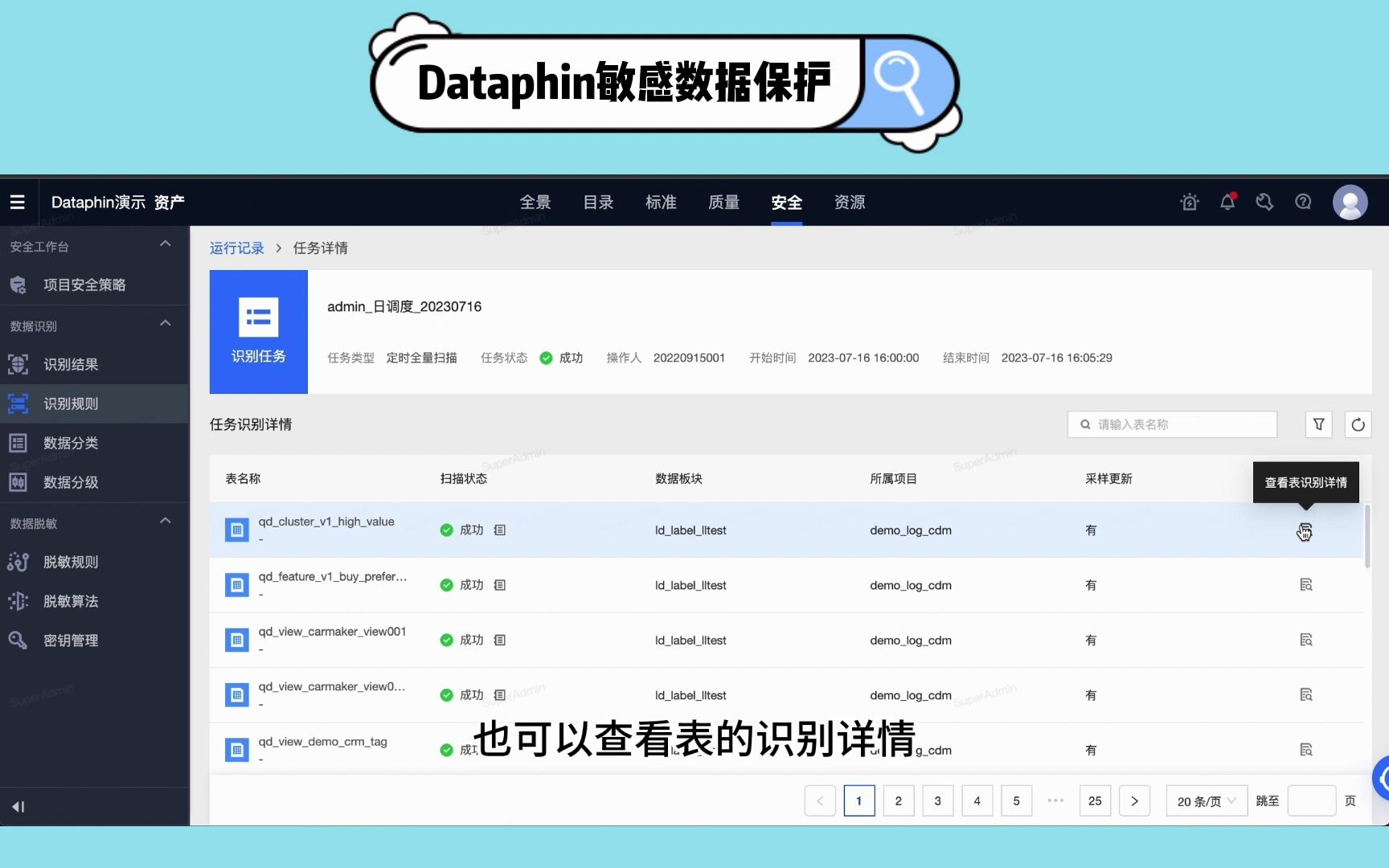This screenshot has height=868, width=1389.
Task: Open the 20 条/页 page size dropdown
Action: tap(1207, 801)
